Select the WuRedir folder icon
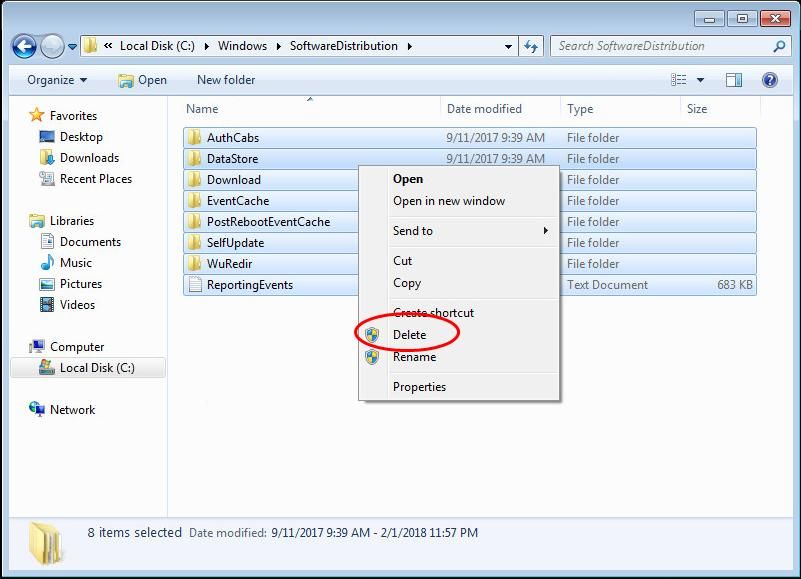This screenshot has width=801, height=579. 194,263
